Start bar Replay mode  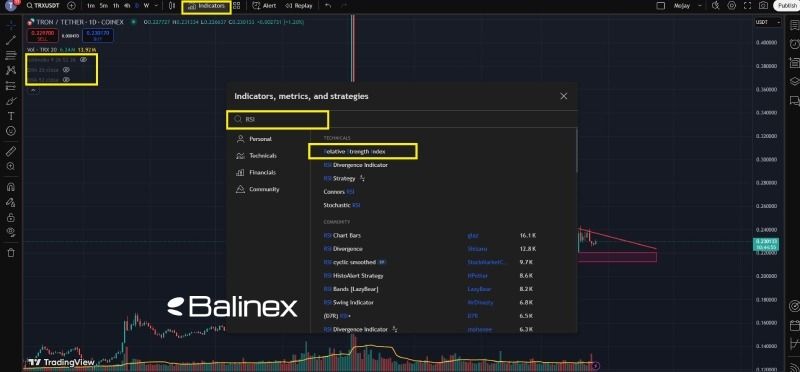pos(299,6)
